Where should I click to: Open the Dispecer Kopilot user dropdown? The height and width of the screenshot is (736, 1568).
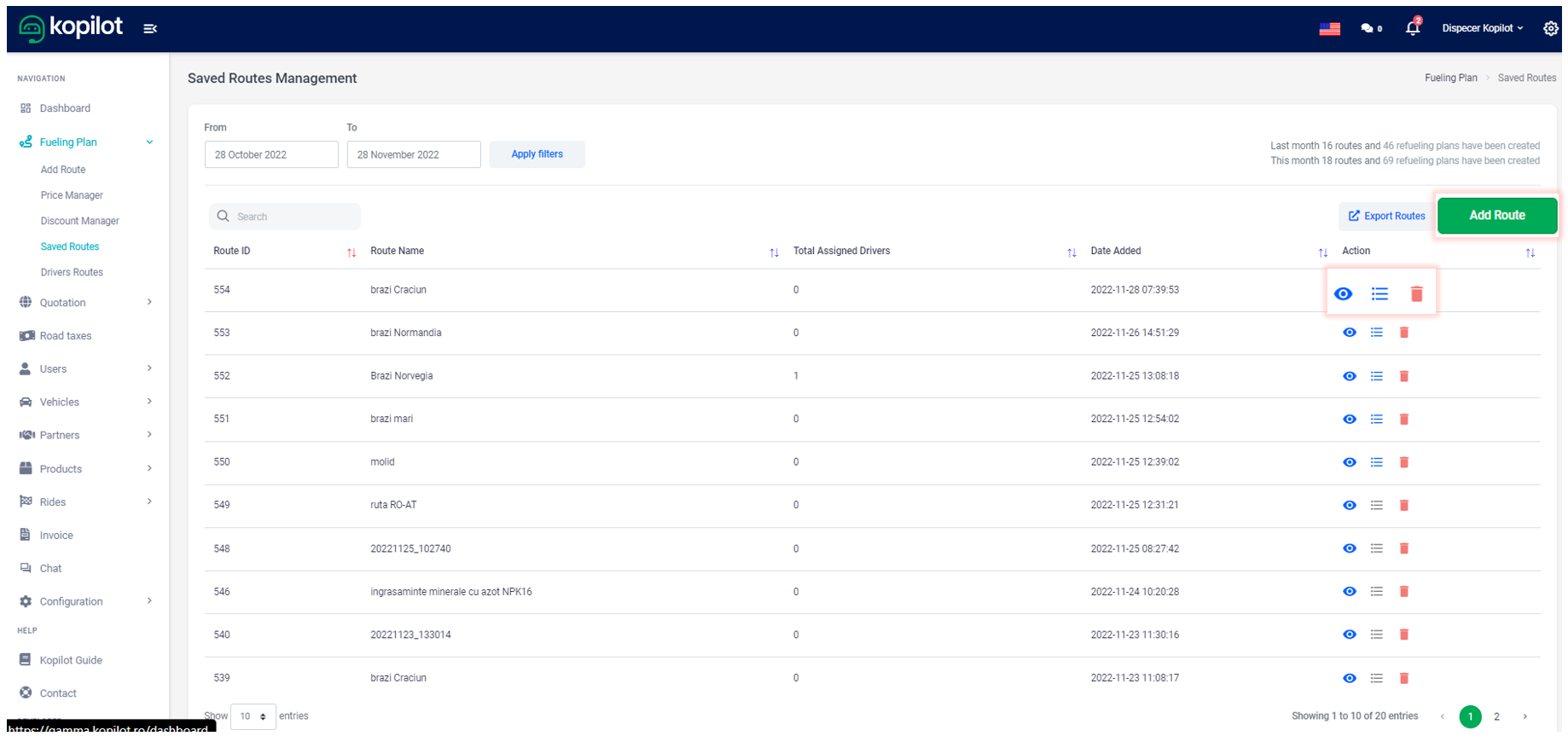coord(1482,28)
